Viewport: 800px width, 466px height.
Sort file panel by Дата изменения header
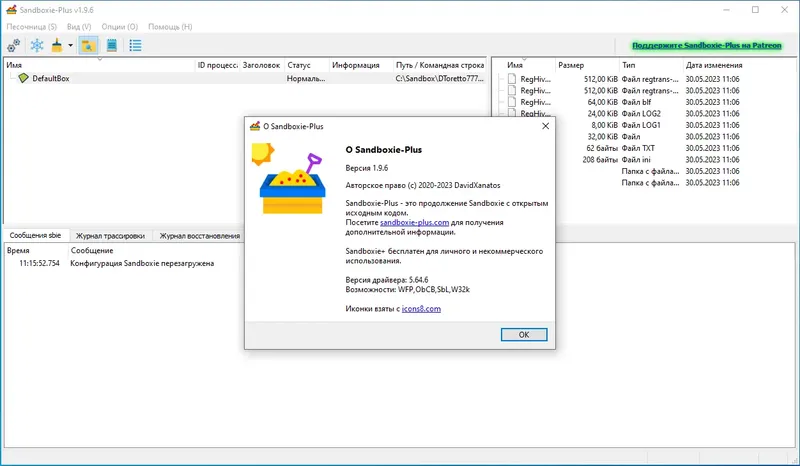click(x=714, y=65)
